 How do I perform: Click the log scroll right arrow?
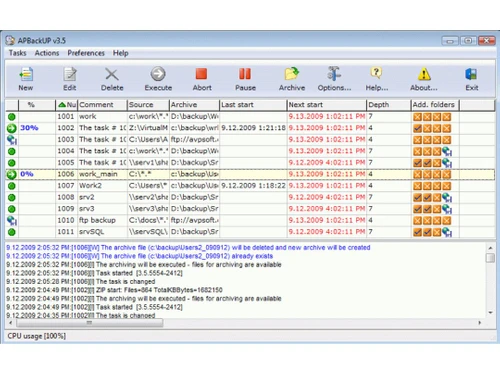[x=479, y=323]
